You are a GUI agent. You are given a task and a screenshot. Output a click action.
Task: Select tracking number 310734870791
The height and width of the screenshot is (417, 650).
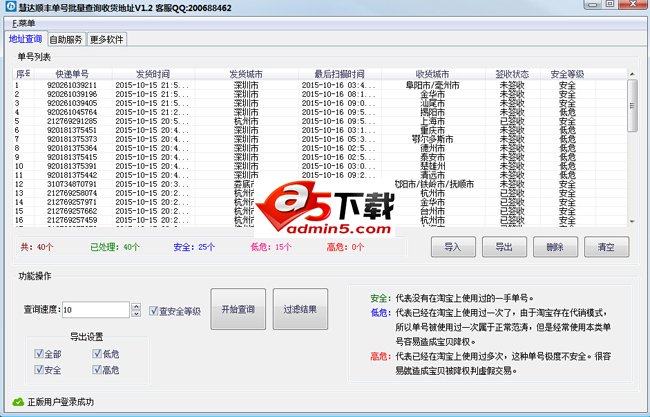tap(72, 184)
